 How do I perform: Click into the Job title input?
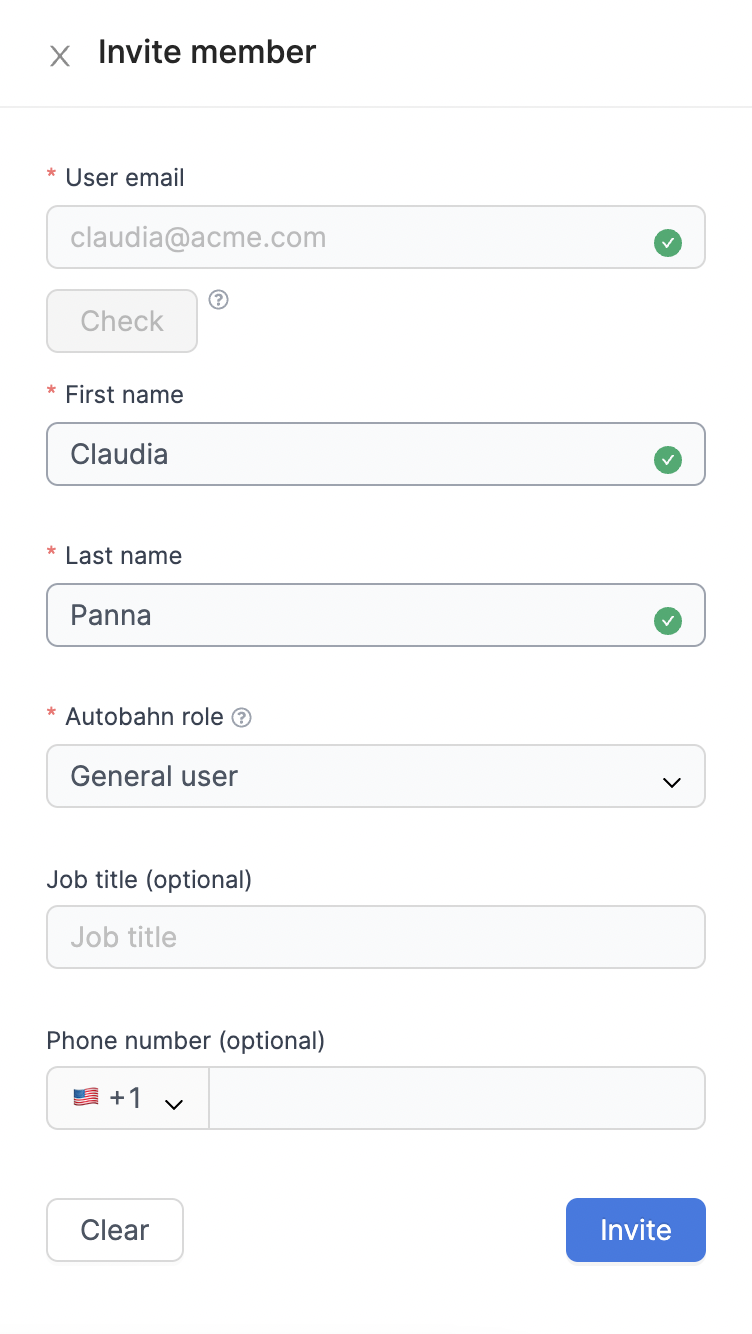(376, 937)
